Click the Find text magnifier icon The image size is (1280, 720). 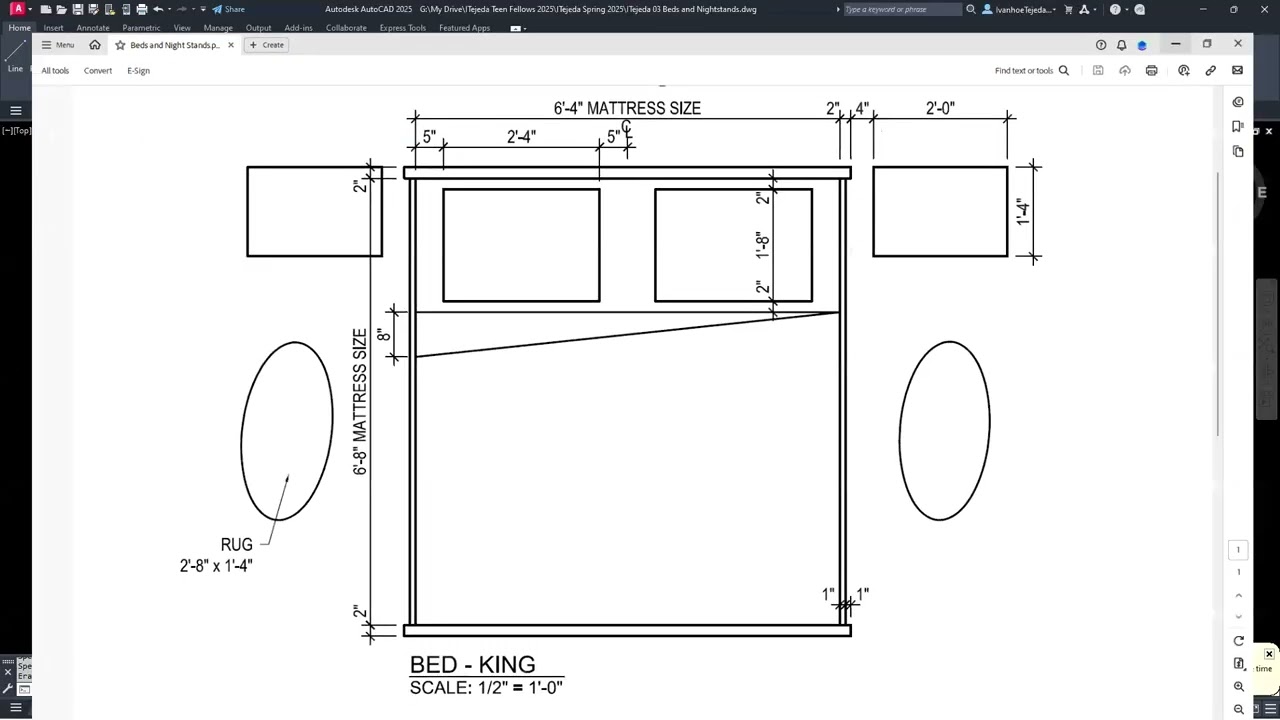coord(1064,71)
